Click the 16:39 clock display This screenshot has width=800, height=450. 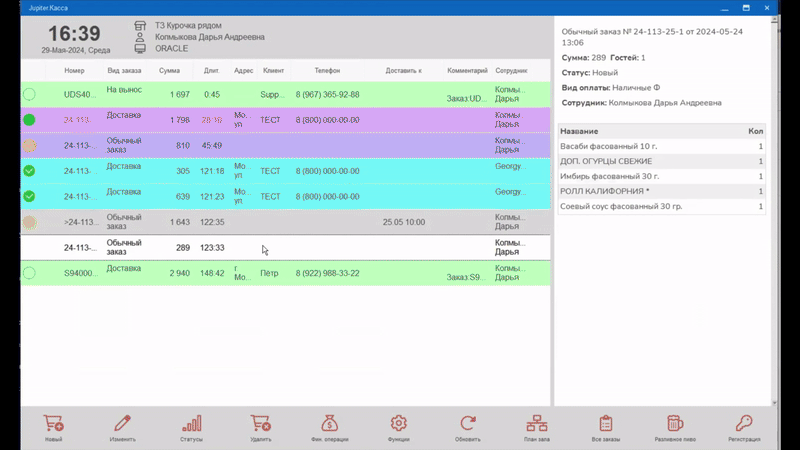pyautogui.click(x=74, y=34)
